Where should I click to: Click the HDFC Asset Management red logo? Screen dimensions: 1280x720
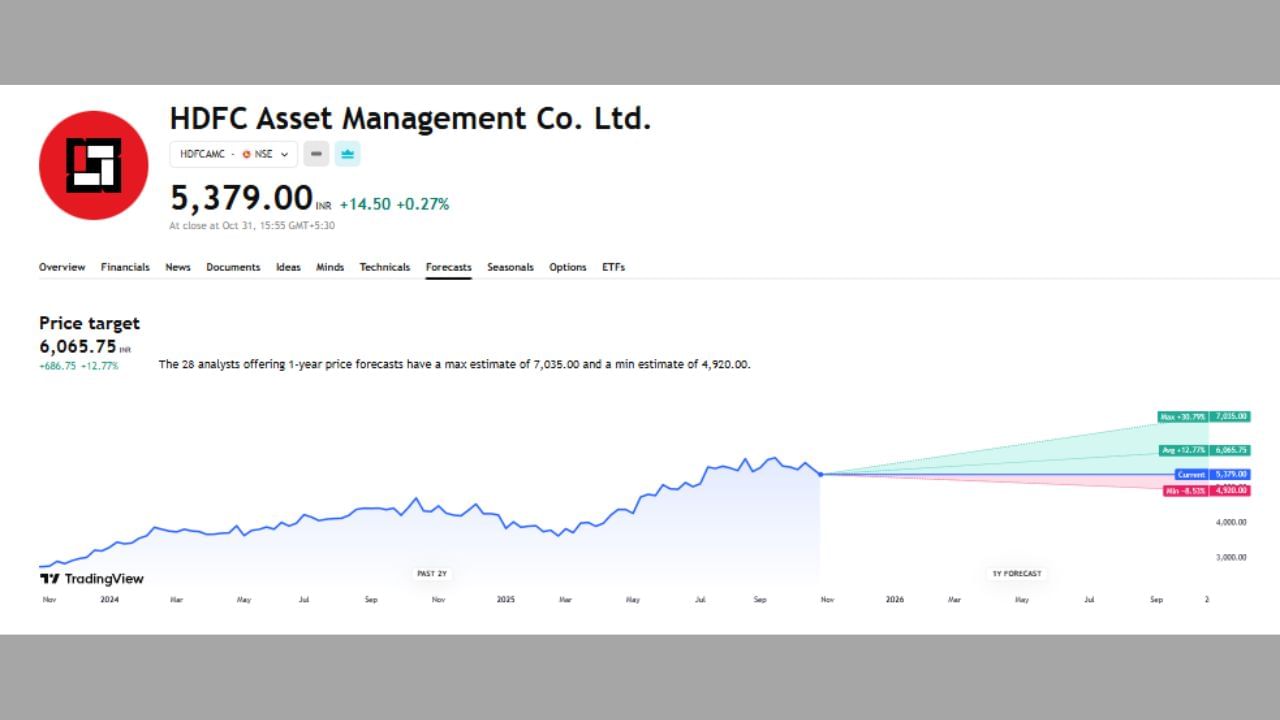(x=93, y=165)
